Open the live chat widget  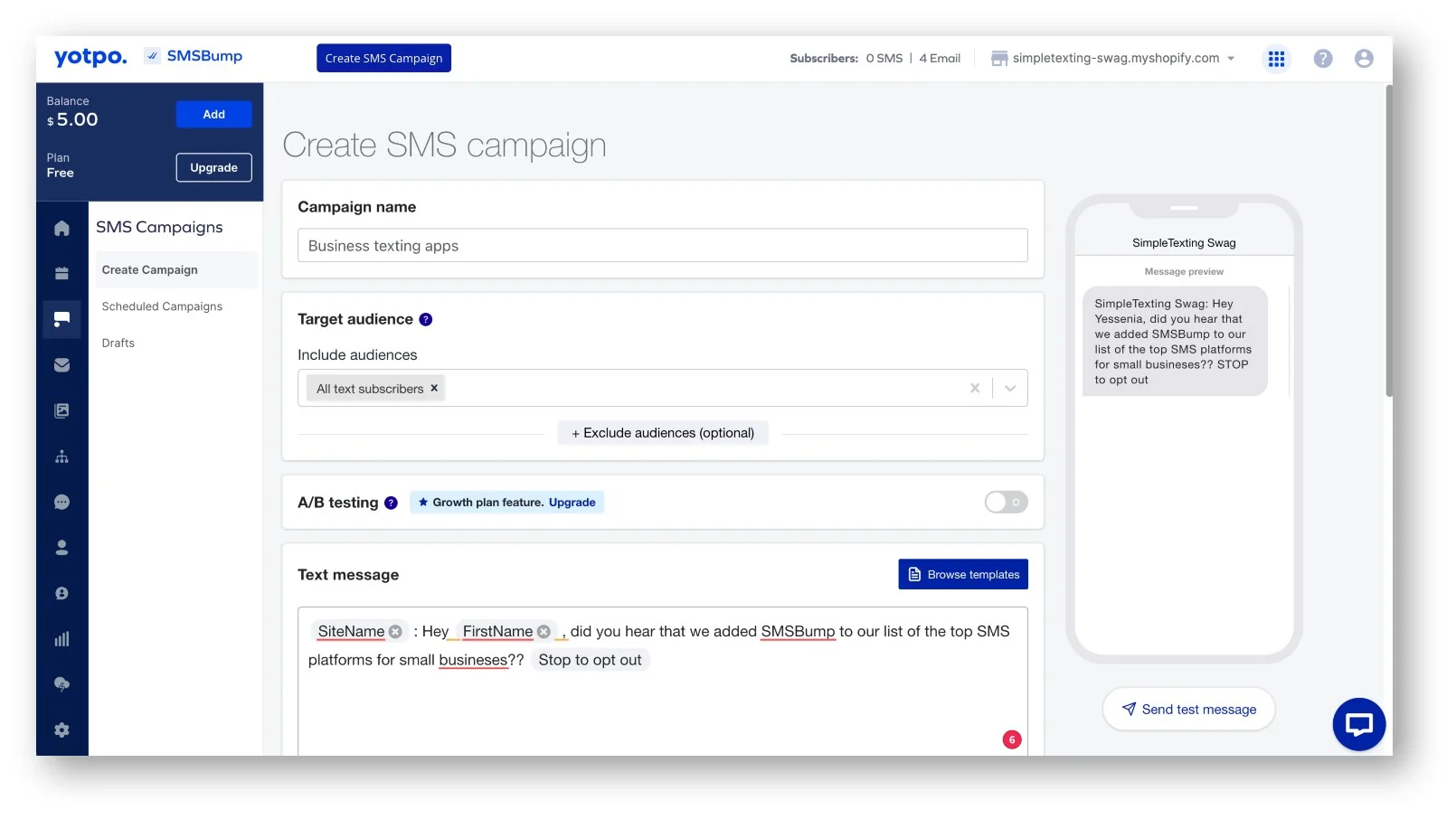(x=1358, y=724)
